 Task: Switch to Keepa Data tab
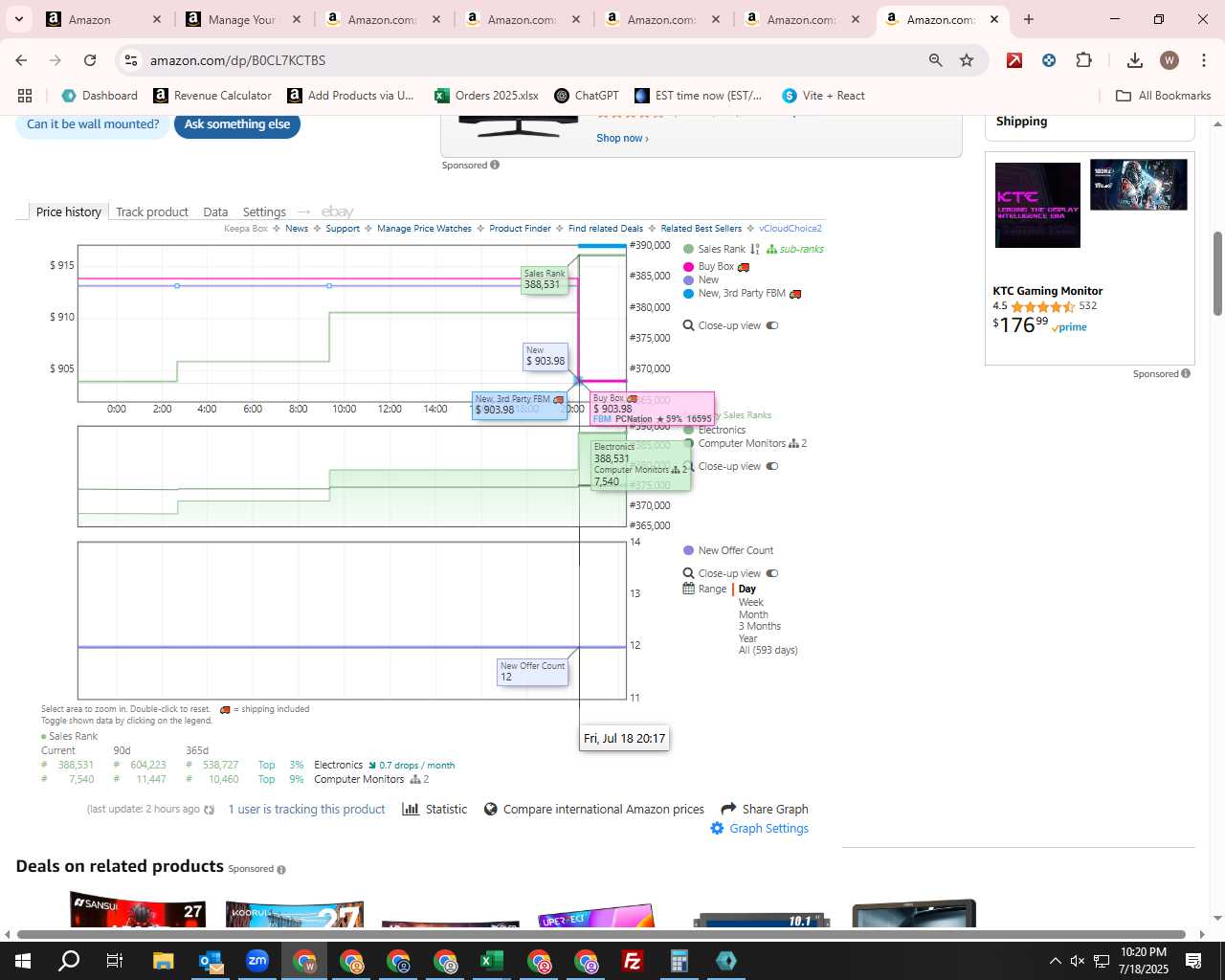coord(215,212)
